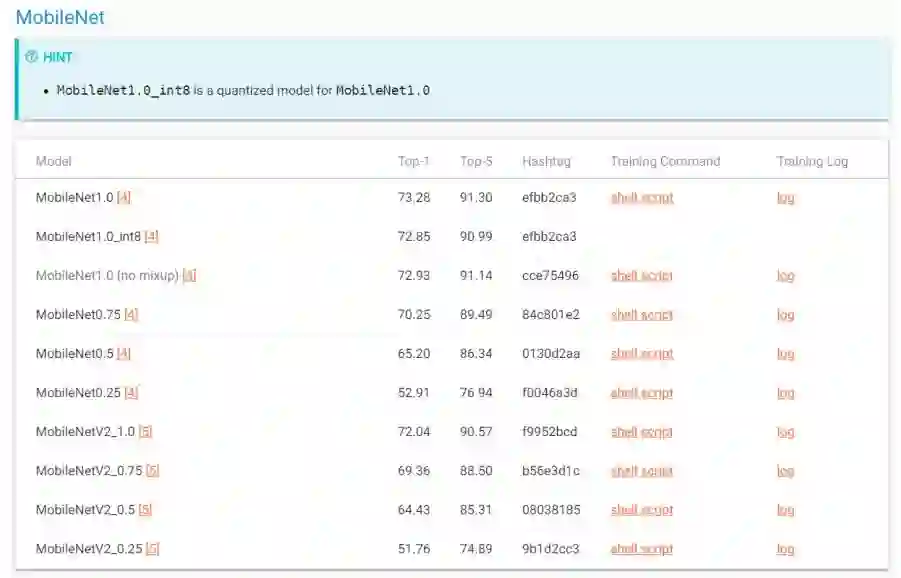Select the Top-5 value 90.99
This screenshot has height=578, width=901.
[x=476, y=237]
